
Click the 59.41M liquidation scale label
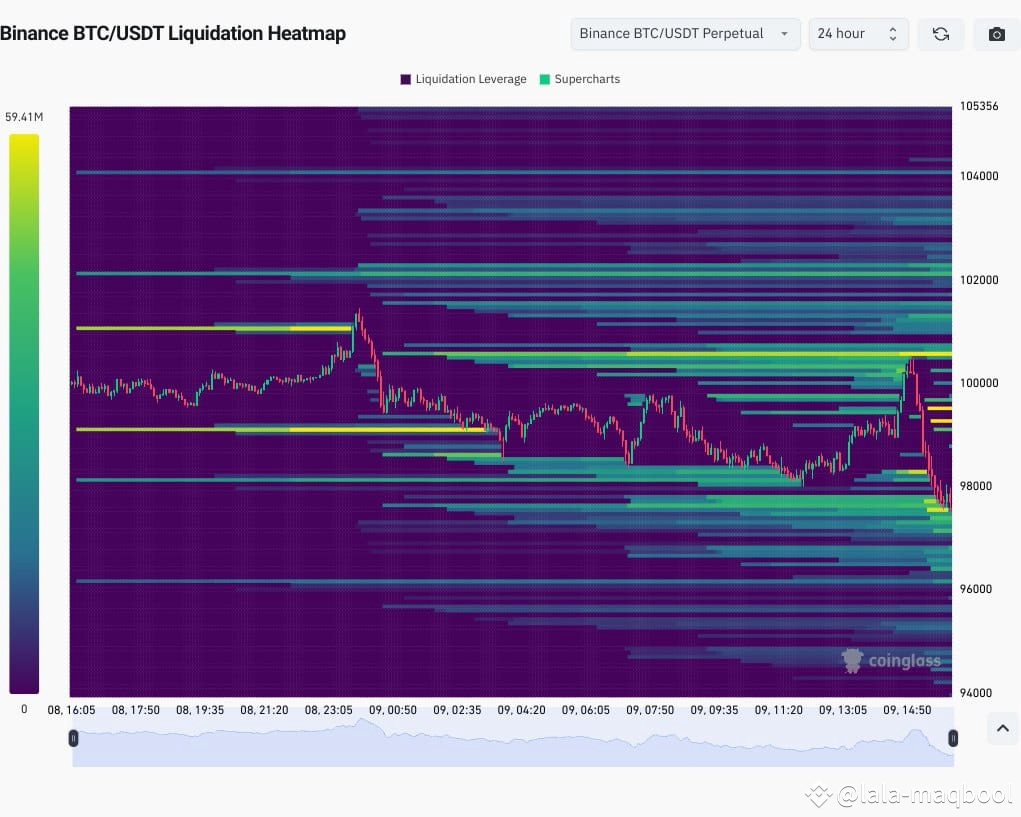tap(24, 116)
